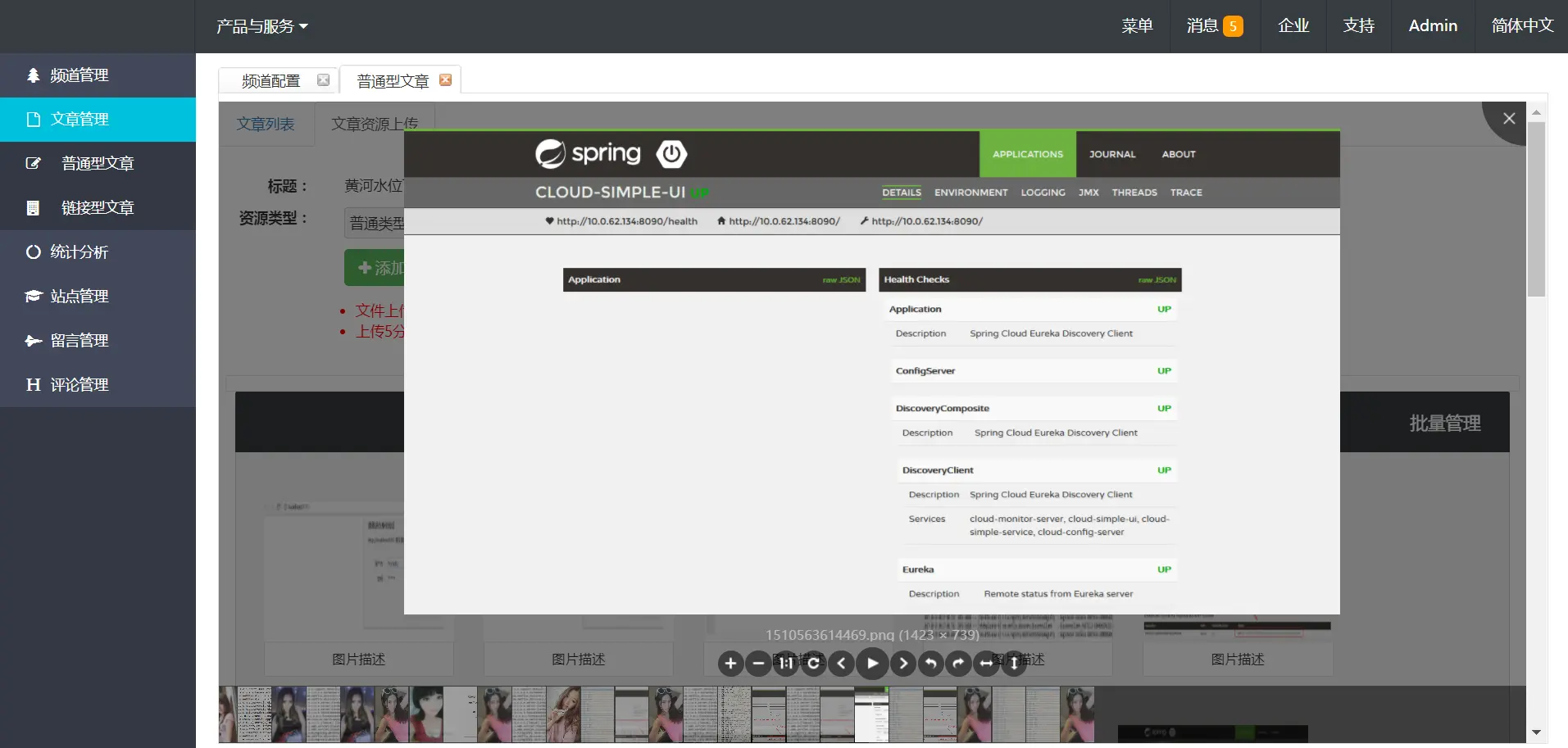Go to the next image in viewer
Screen dimensions: 1568x748
tap(903, 664)
